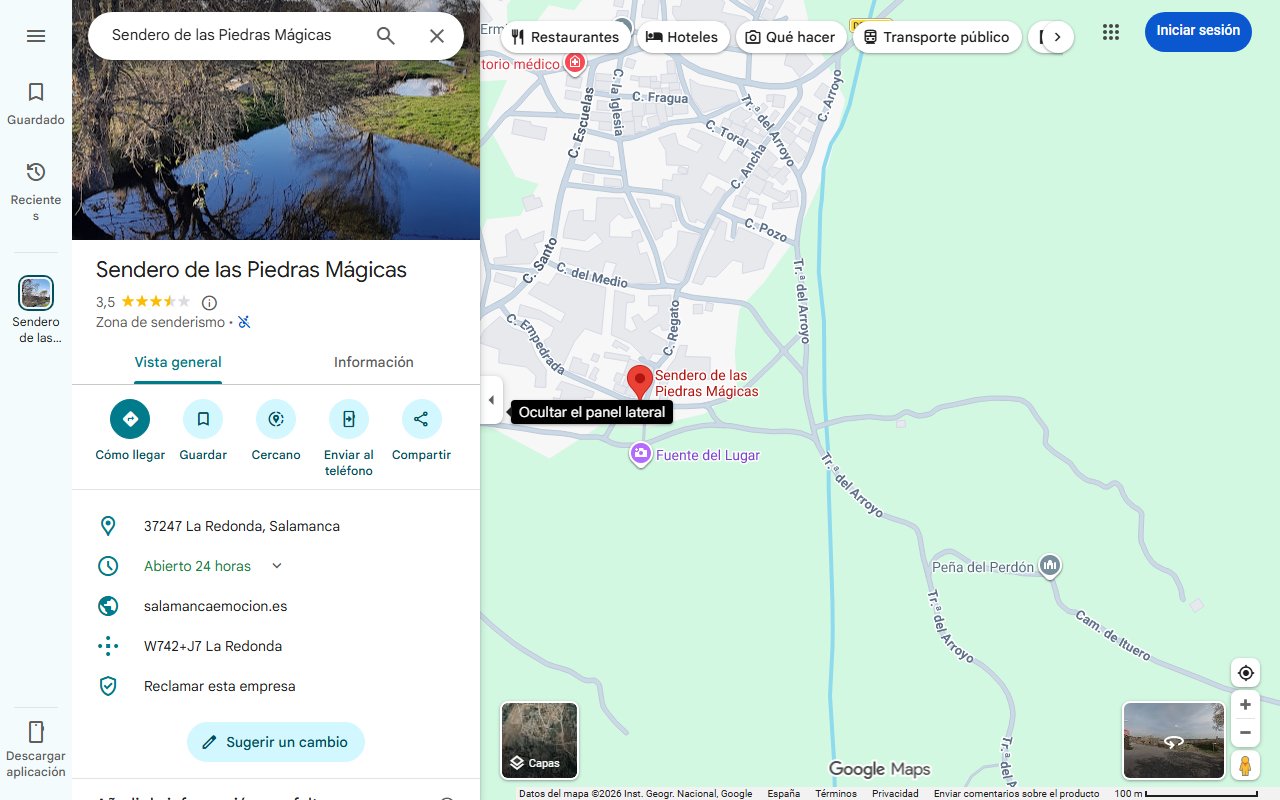The height and width of the screenshot is (800, 1280).
Task: Select the Cómo llegar directions icon
Action: coord(129,418)
